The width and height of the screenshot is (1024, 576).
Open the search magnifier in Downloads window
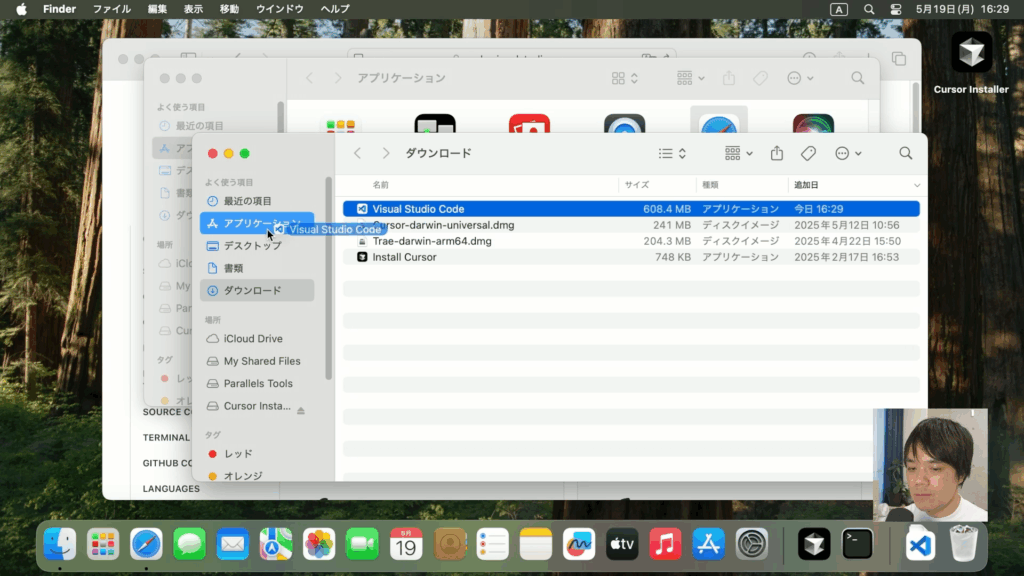905,153
